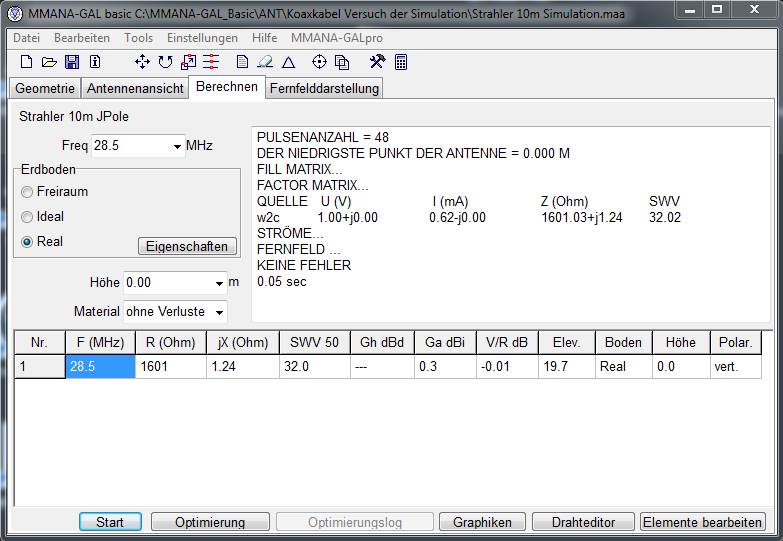
Task: Click the SWV 50 cell 32.0
Action: (315, 367)
